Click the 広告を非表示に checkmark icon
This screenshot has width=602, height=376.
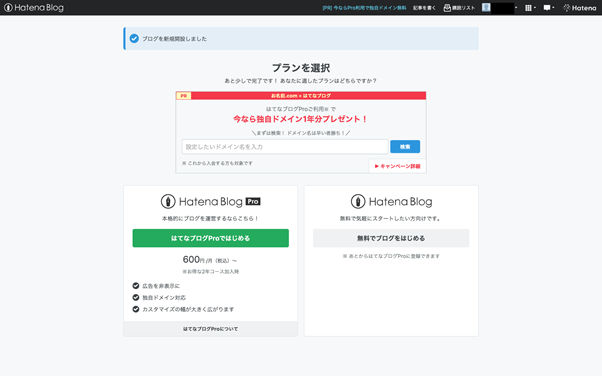(x=136, y=286)
